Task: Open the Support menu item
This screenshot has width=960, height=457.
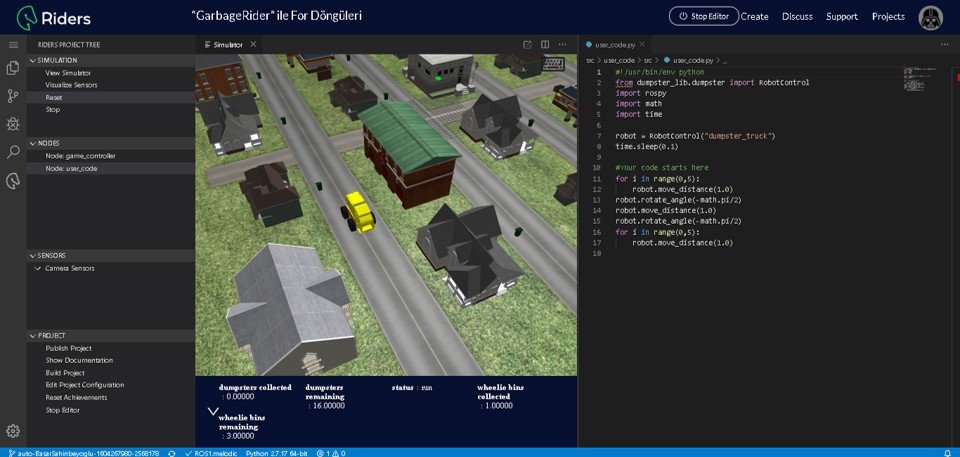Action: 842,17
